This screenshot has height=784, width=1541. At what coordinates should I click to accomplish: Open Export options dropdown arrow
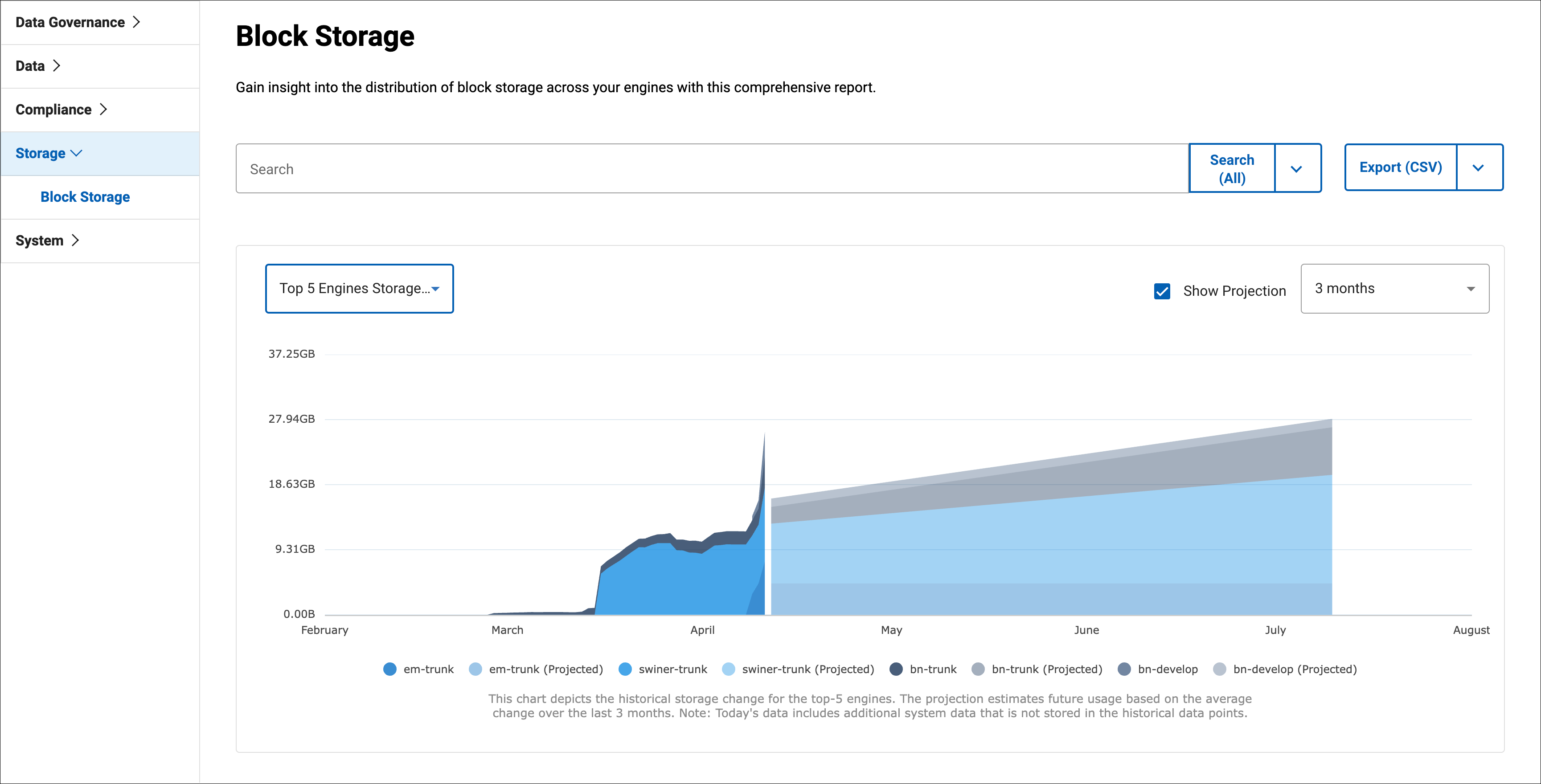pyautogui.click(x=1478, y=168)
